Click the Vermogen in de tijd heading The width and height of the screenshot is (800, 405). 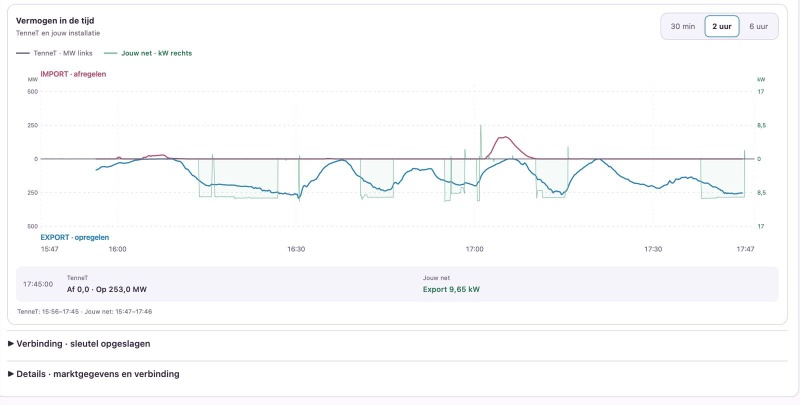55,21
